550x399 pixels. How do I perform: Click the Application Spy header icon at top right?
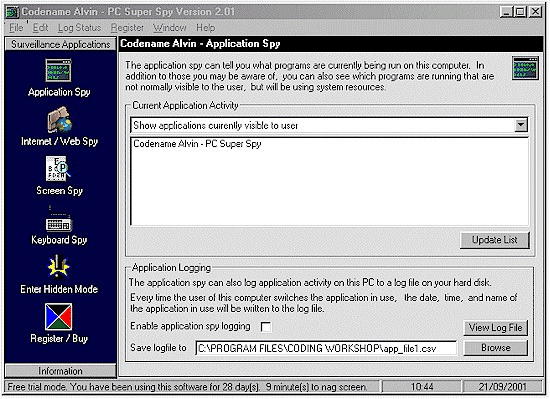tap(525, 68)
